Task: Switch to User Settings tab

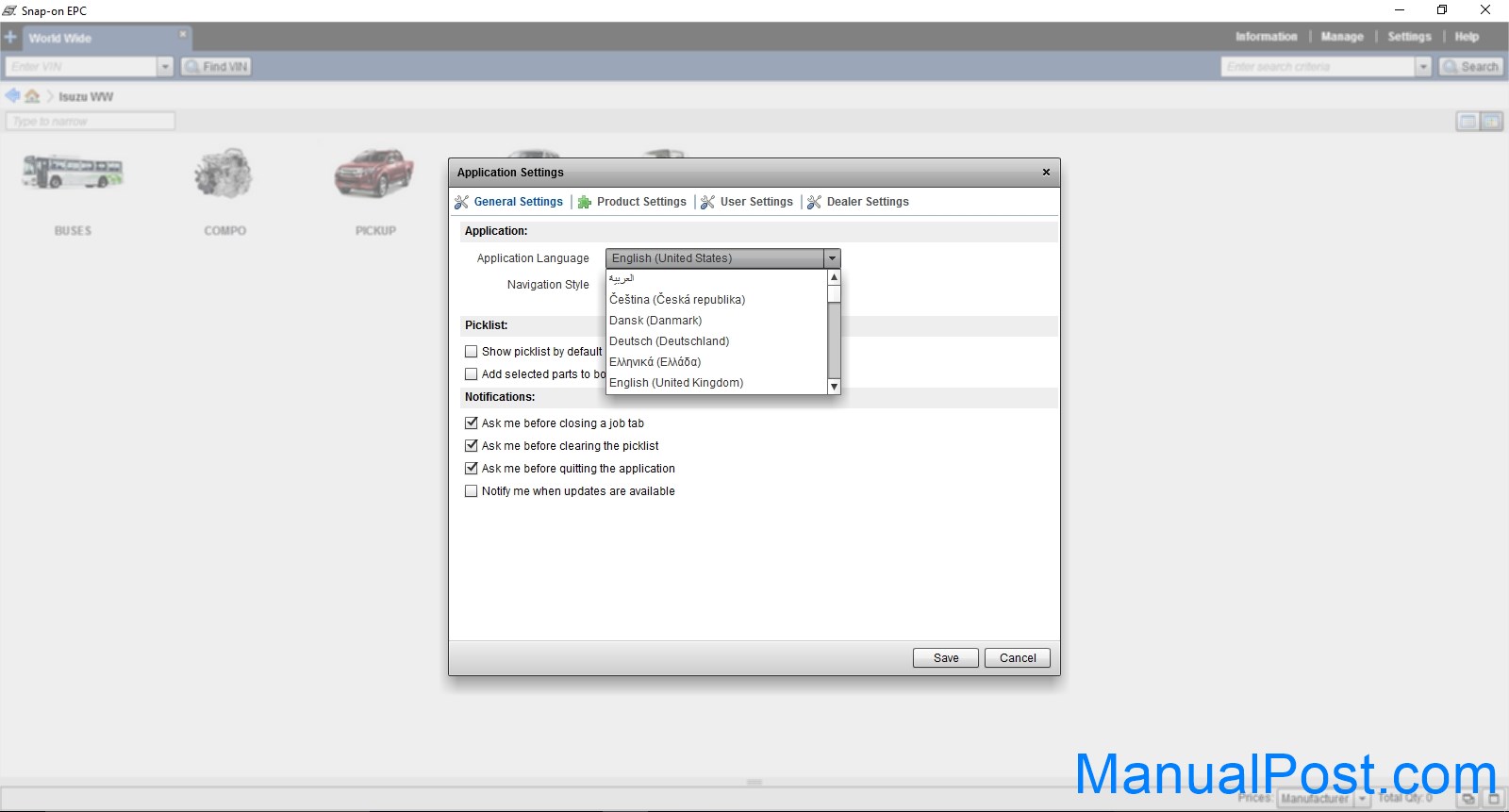Action: coord(756,202)
